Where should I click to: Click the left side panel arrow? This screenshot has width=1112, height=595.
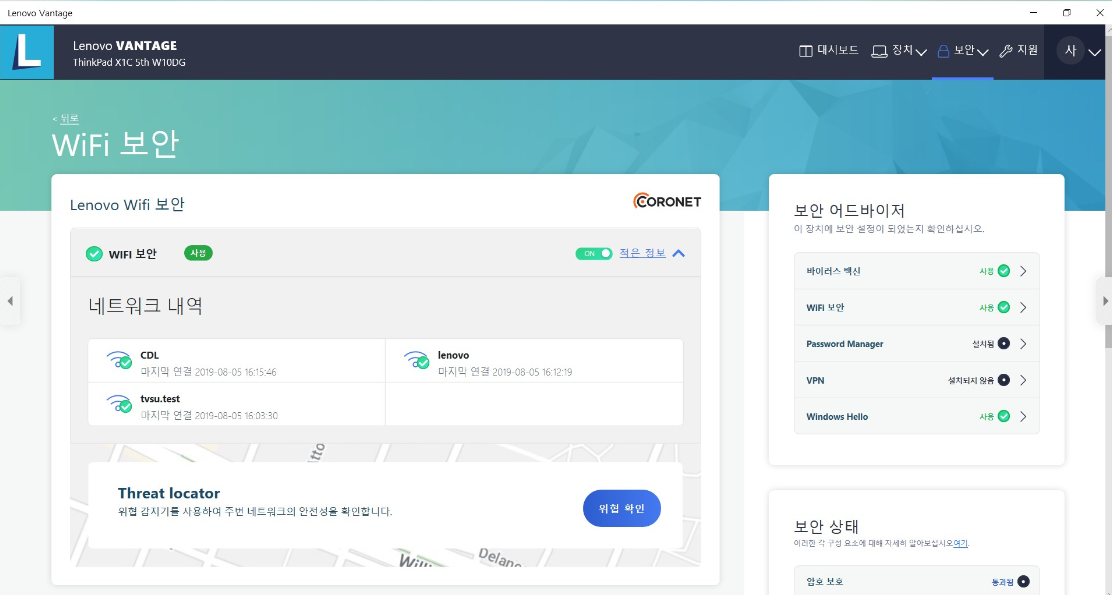click(x=10, y=301)
